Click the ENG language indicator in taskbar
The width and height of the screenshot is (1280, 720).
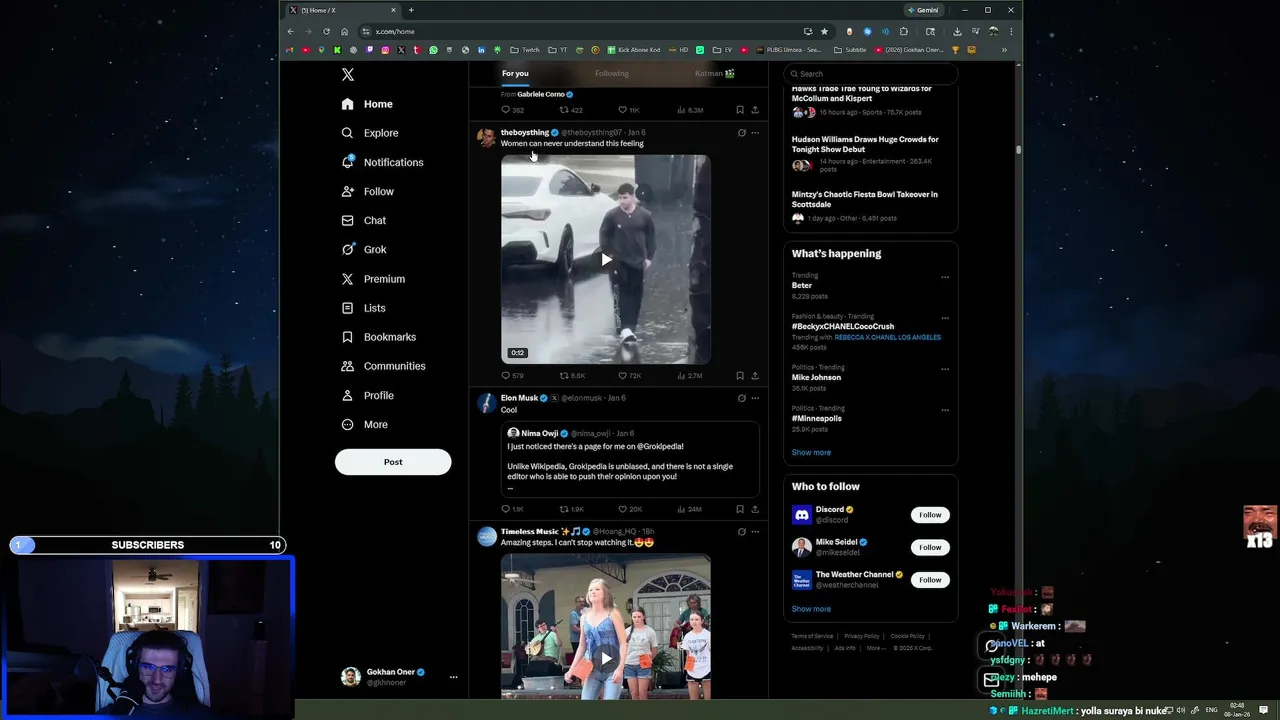1212,710
